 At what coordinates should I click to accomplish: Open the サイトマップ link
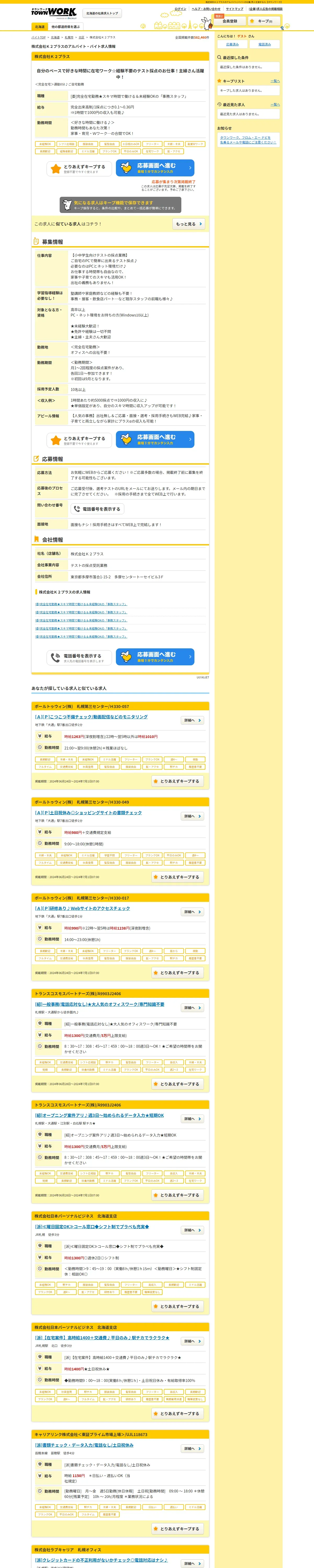(x=234, y=9)
